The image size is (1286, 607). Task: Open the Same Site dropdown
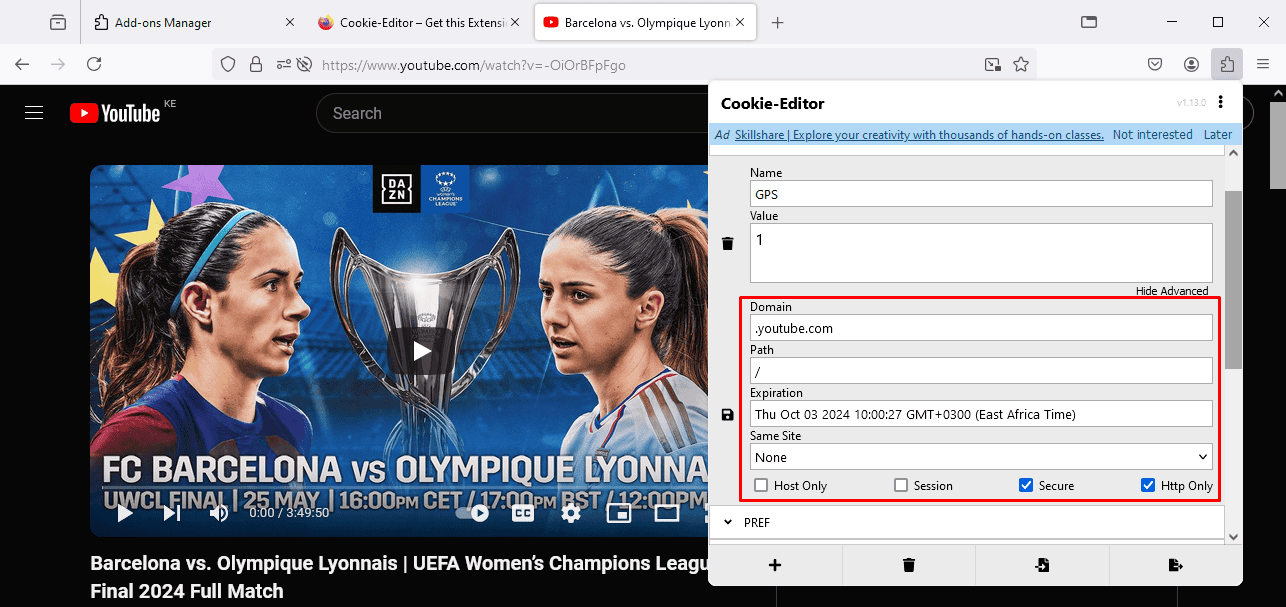(x=981, y=457)
